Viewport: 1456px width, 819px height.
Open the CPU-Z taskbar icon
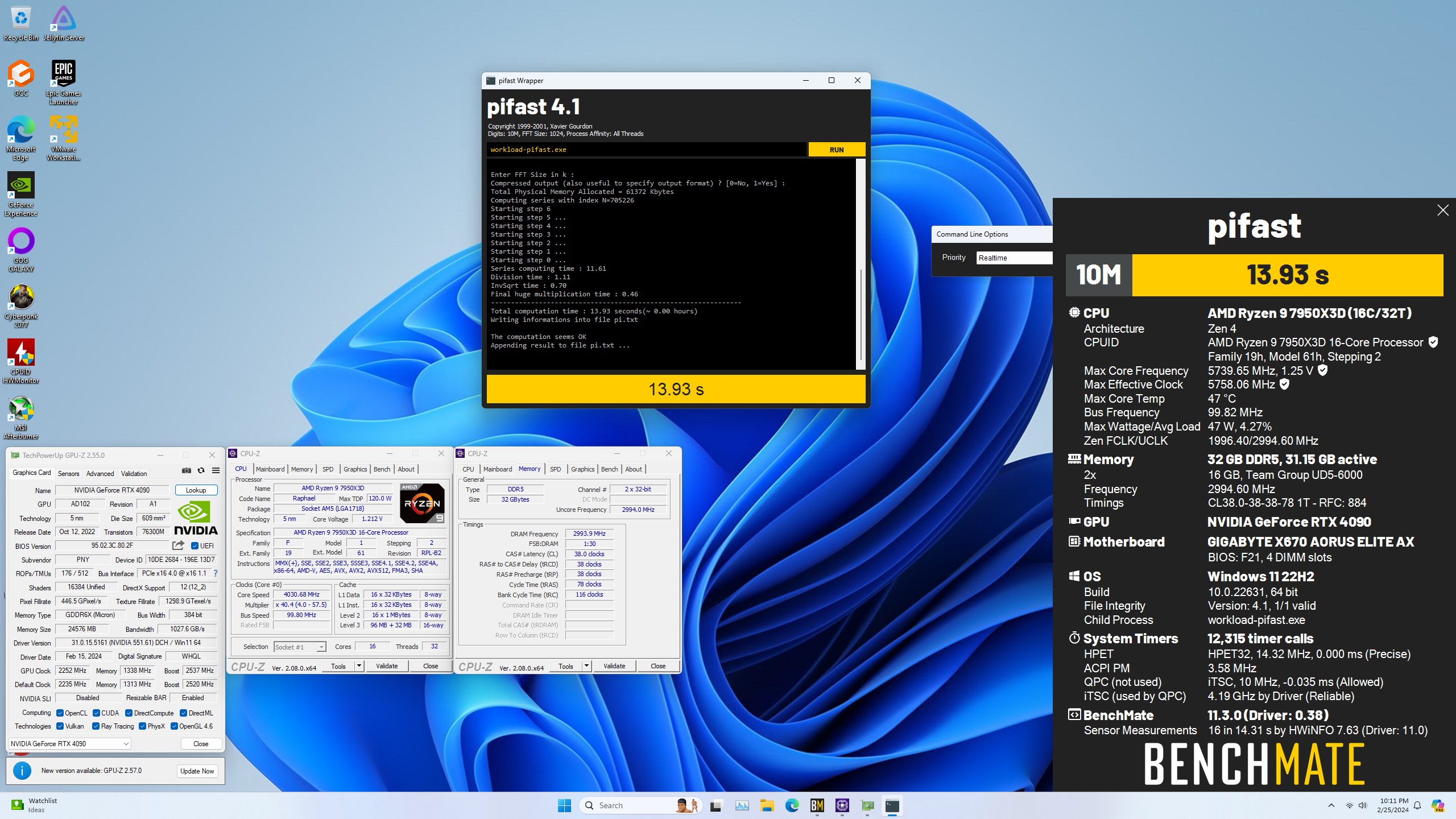tap(842, 805)
